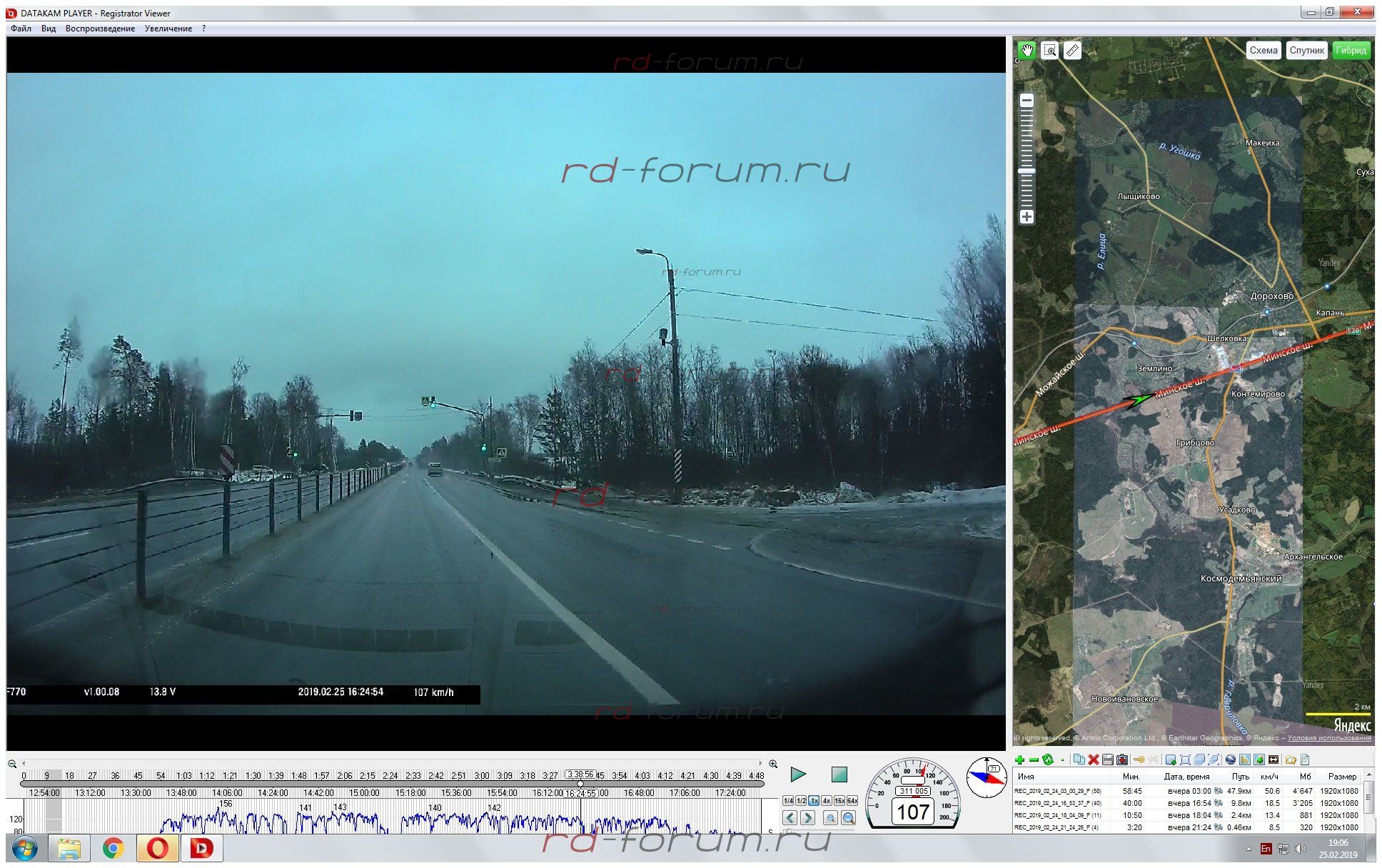Screen dimensions: 1382x868
Task: Open the Увеличение menu
Action: [168, 29]
